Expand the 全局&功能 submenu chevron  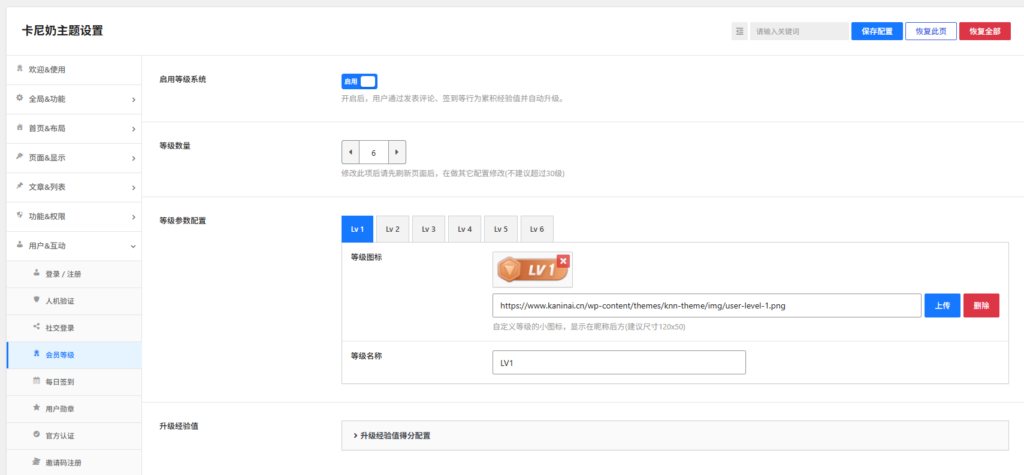(x=133, y=100)
